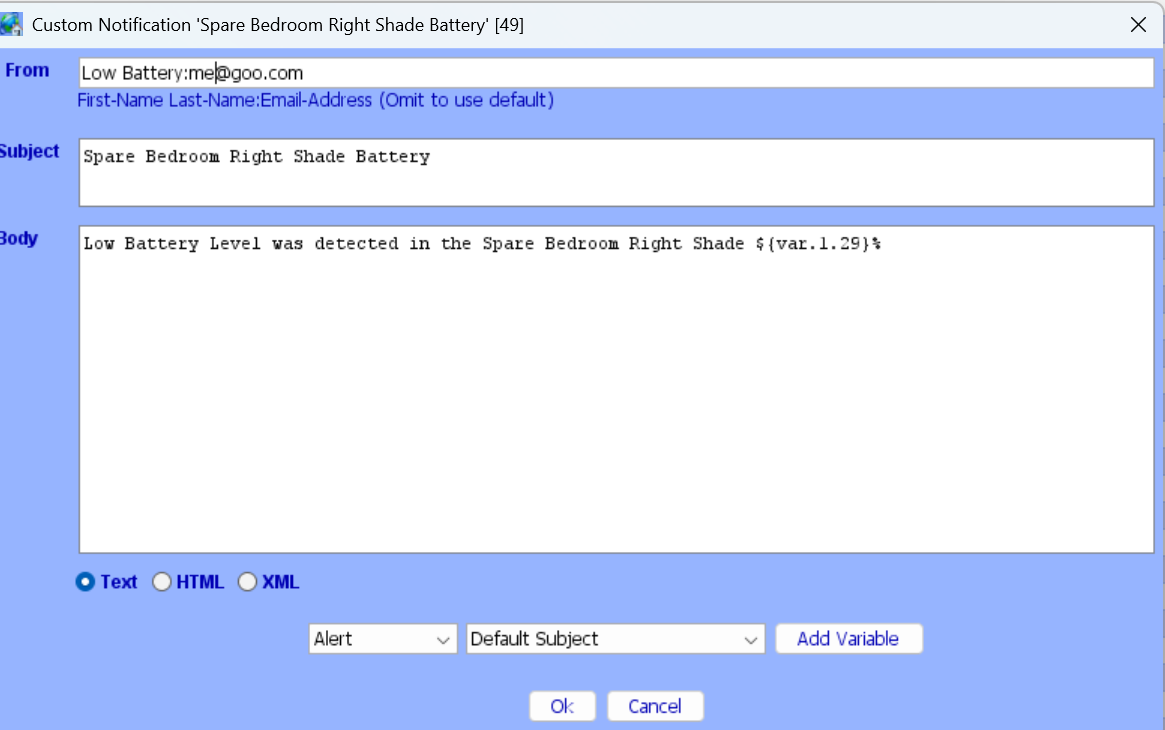Click into the From address field

(x=616, y=73)
